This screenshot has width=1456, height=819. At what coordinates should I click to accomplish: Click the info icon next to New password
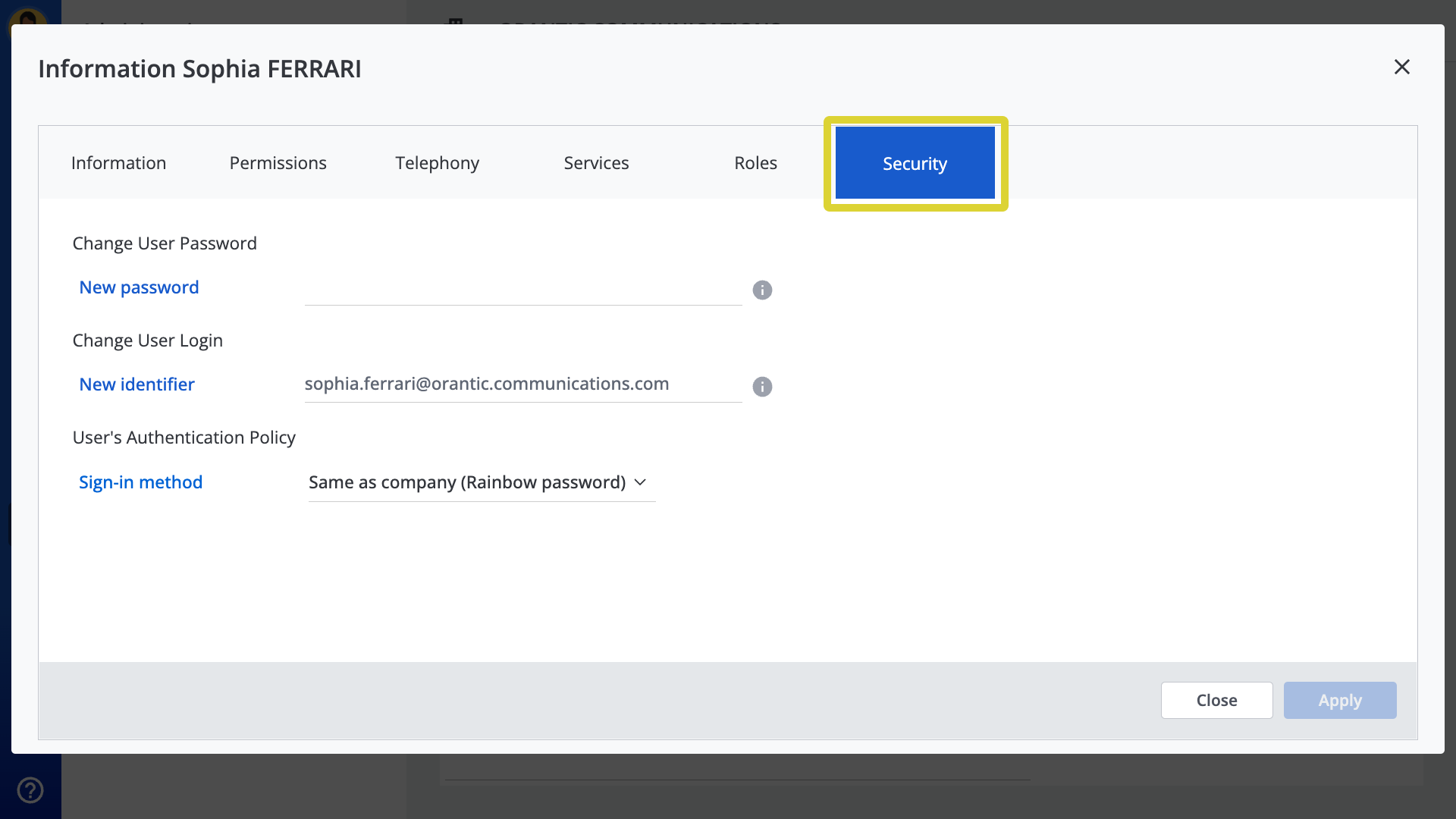point(762,290)
